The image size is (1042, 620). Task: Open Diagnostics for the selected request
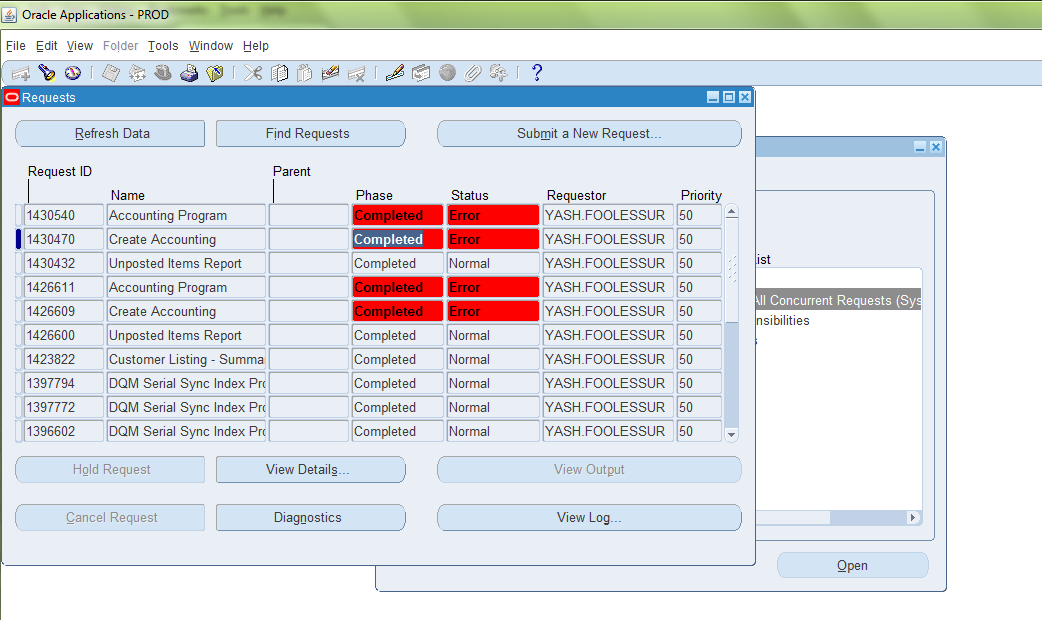[x=310, y=518]
